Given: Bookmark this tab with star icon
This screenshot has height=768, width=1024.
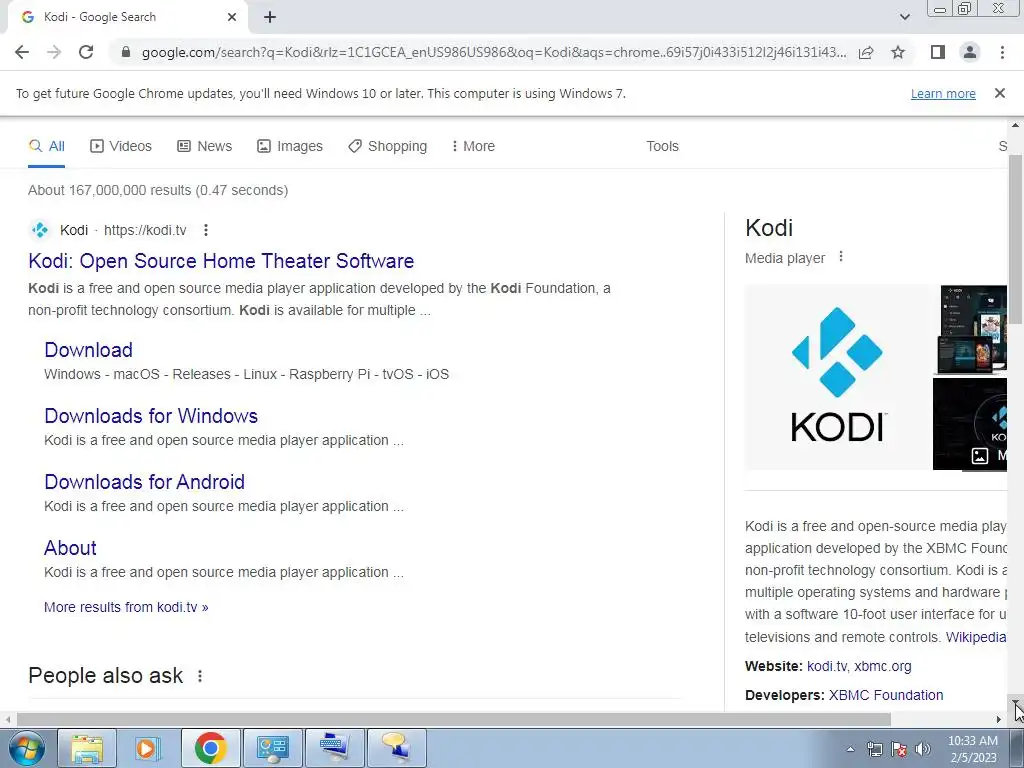Looking at the screenshot, I should [x=898, y=52].
